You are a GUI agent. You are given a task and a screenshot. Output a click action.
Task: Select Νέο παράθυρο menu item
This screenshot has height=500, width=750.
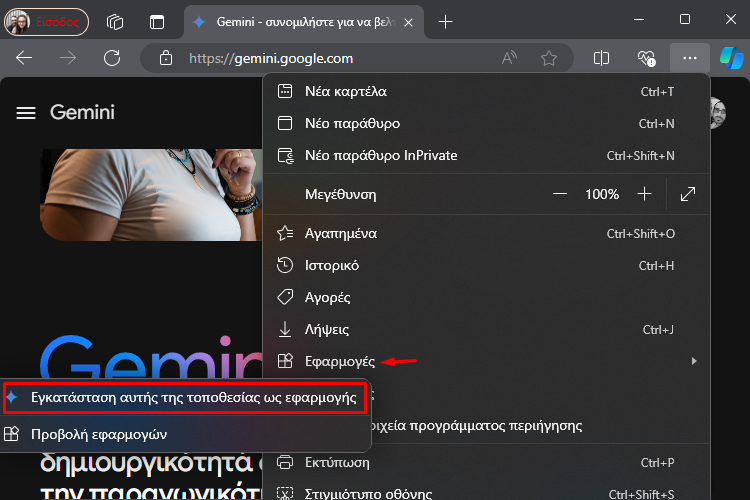click(486, 123)
